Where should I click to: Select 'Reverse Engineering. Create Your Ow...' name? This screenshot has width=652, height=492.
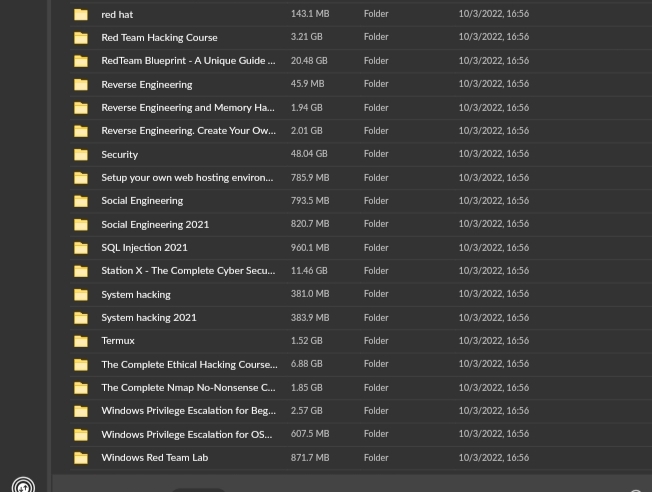click(188, 131)
